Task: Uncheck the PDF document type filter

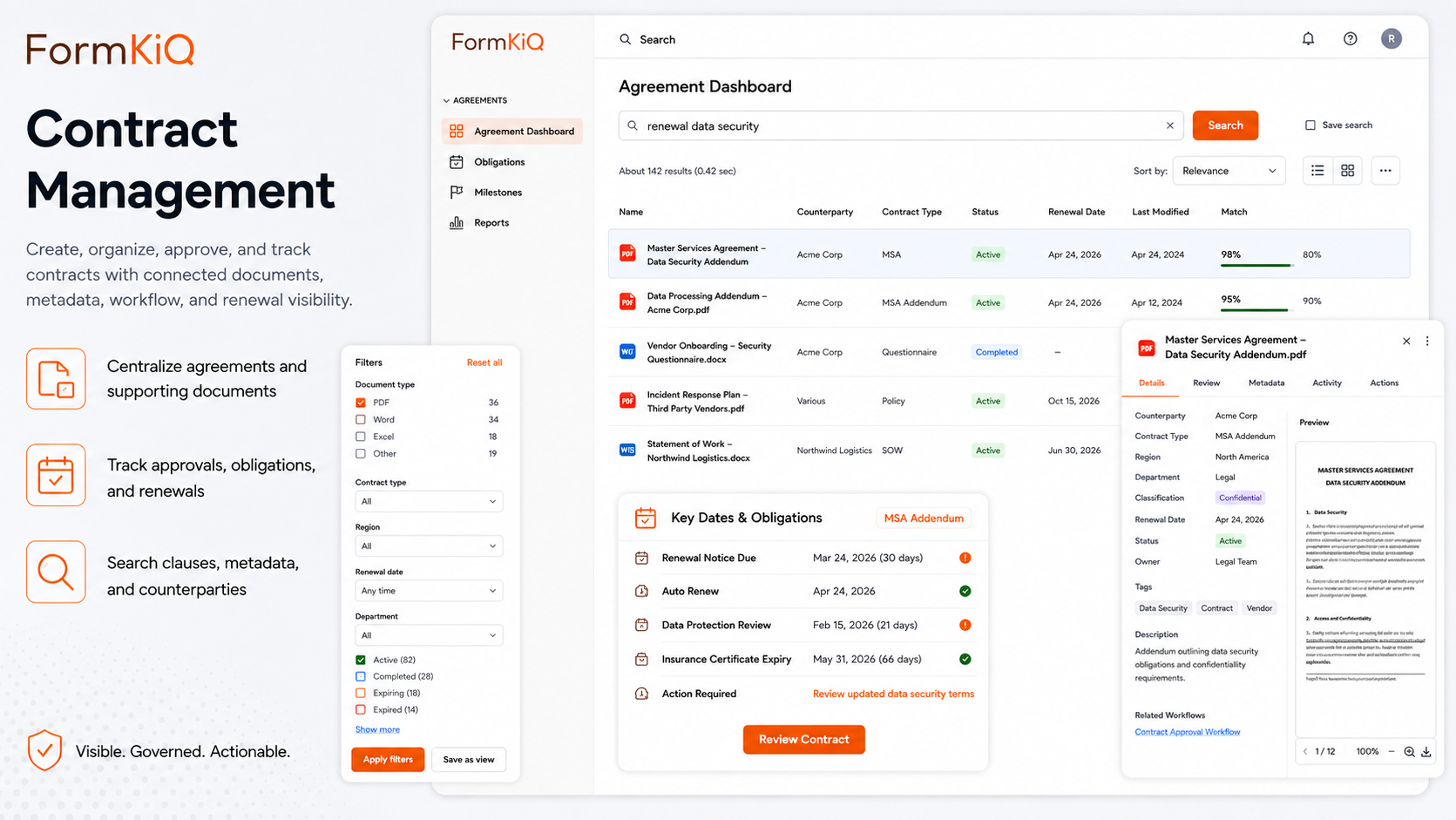Action: (x=361, y=403)
